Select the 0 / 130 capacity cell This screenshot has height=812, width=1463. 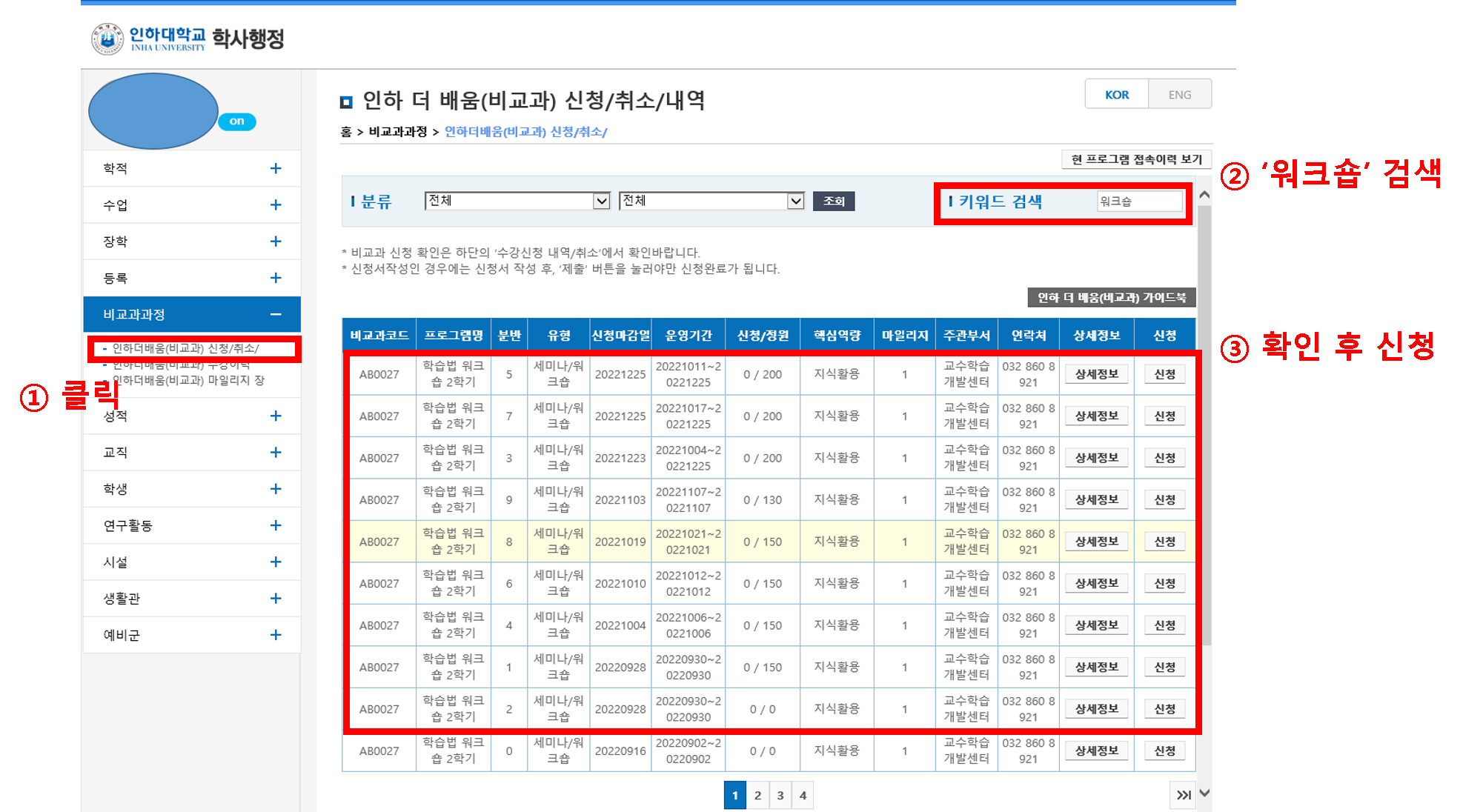(763, 500)
